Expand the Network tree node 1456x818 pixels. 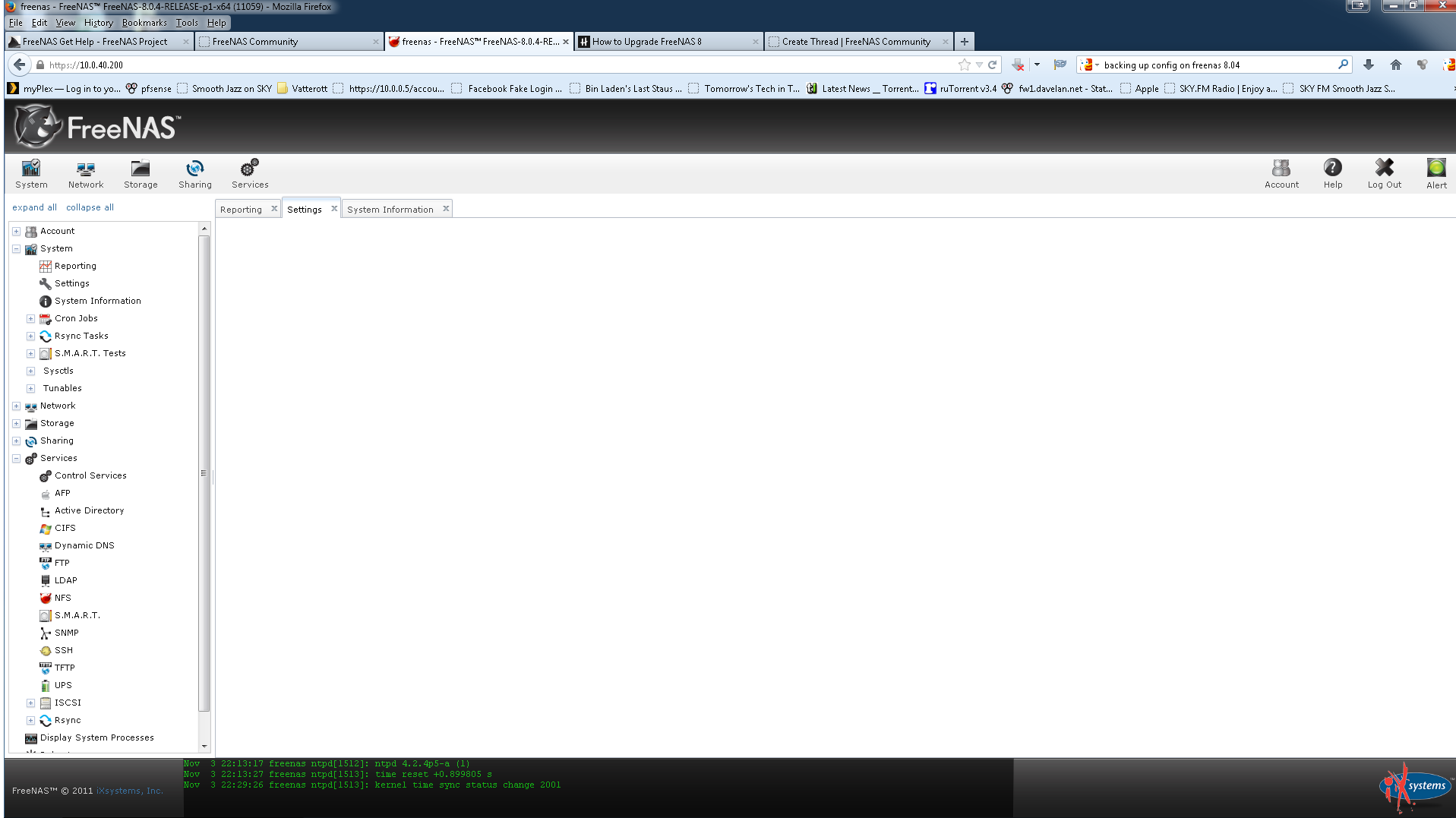(16, 406)
